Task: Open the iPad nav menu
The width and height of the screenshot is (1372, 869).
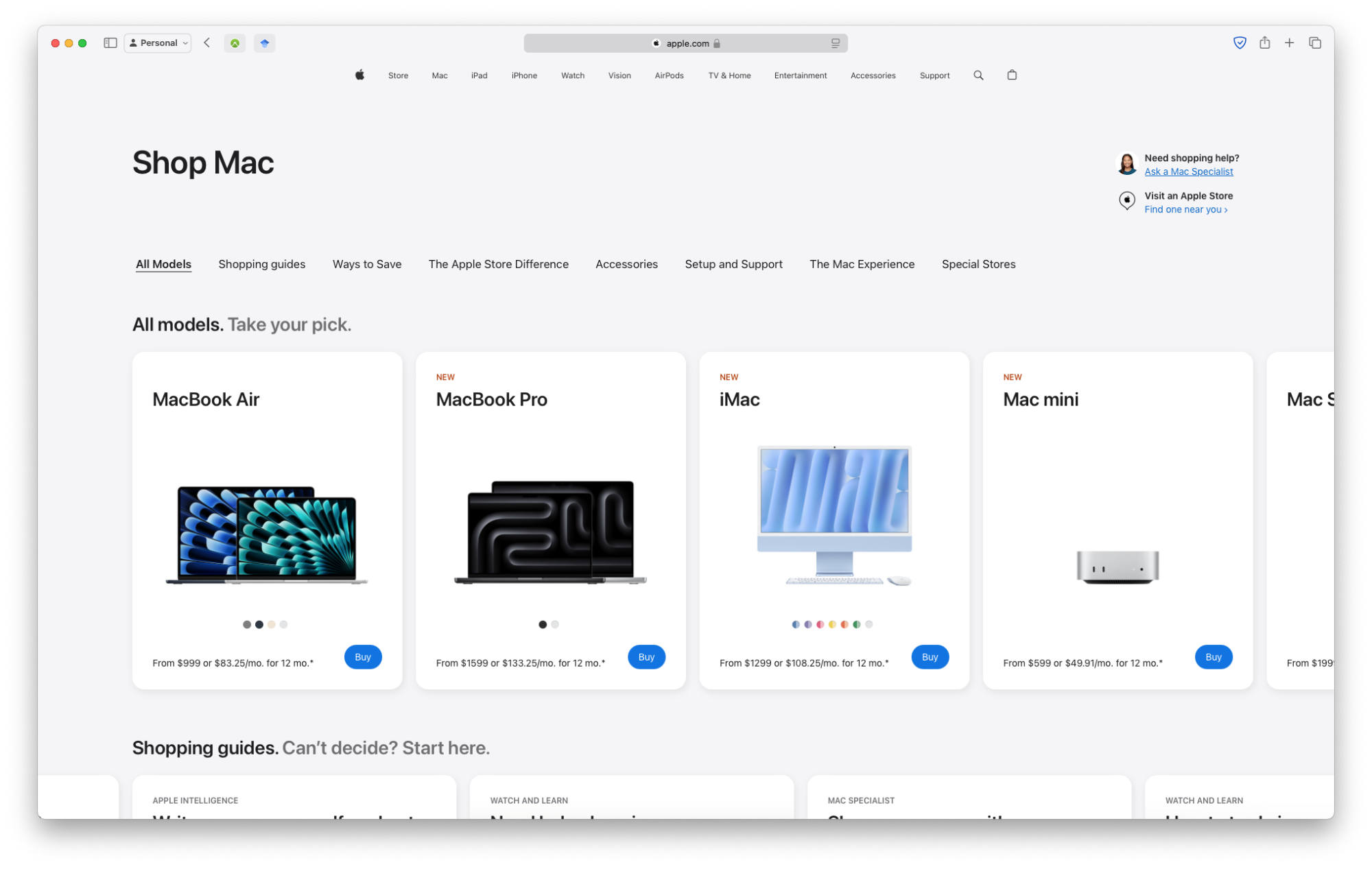Action: 480,75
